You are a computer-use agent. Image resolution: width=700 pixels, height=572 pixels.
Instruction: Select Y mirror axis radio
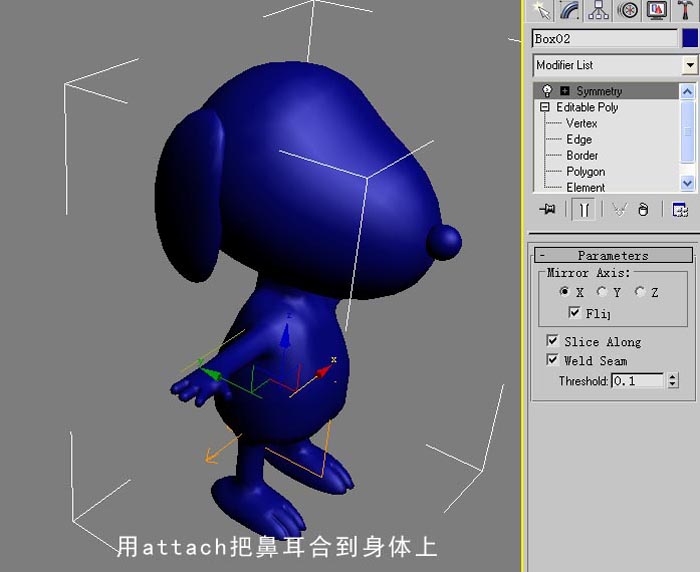(x=602, y=292)
